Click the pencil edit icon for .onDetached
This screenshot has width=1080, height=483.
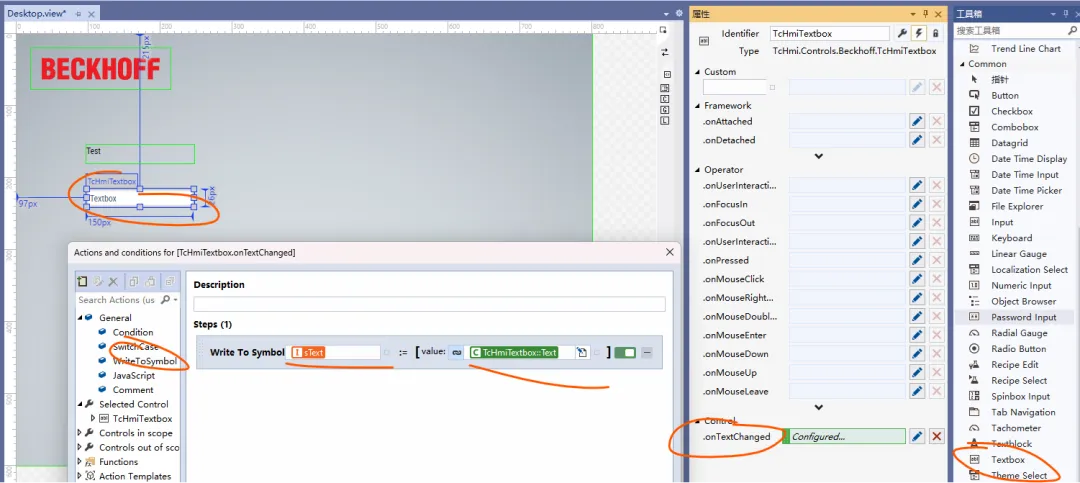917,140
